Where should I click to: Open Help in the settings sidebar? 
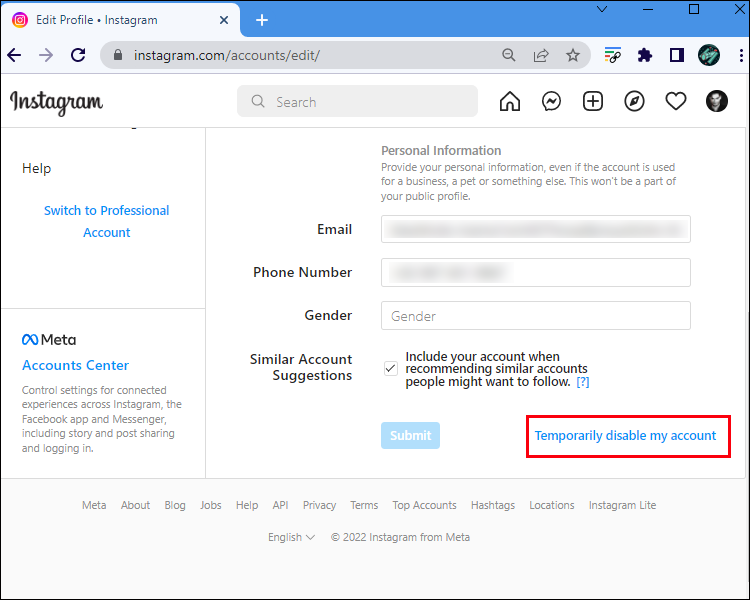36,168
